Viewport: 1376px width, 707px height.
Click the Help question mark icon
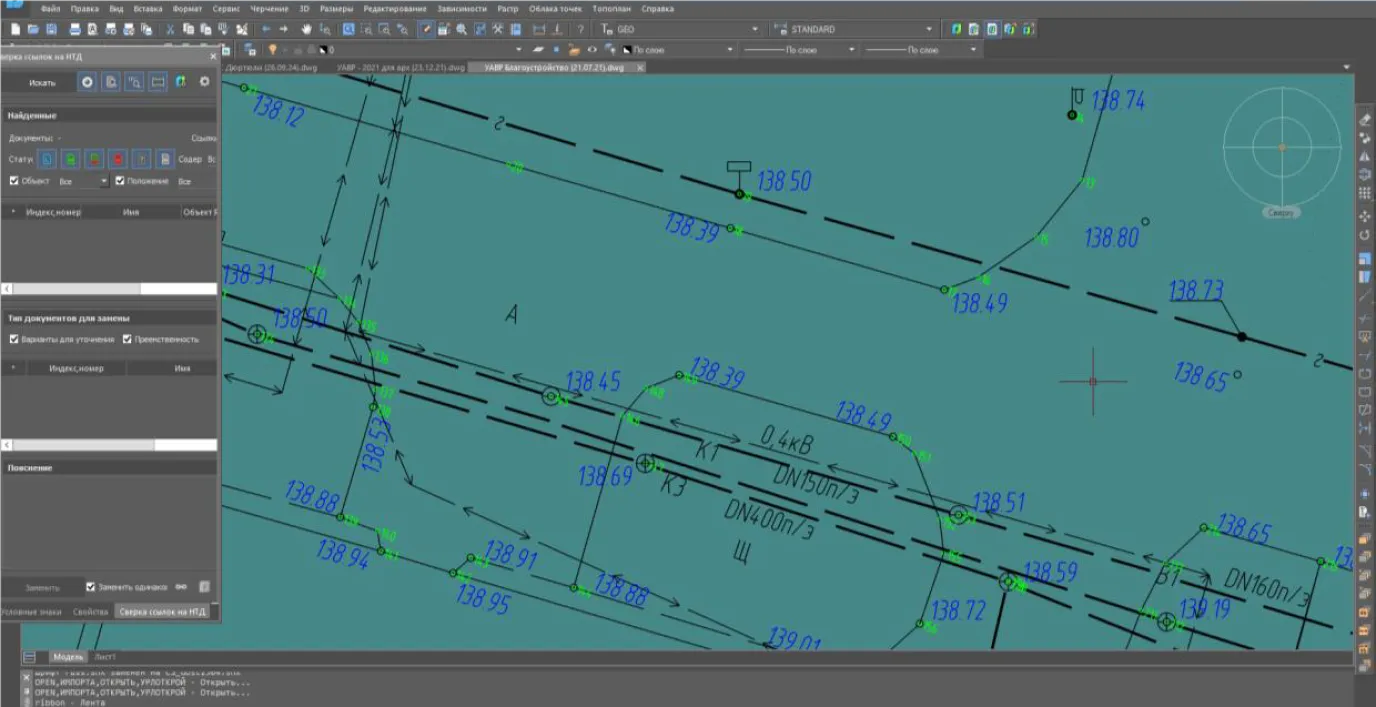pyautogui.click(x=580, y=29)
